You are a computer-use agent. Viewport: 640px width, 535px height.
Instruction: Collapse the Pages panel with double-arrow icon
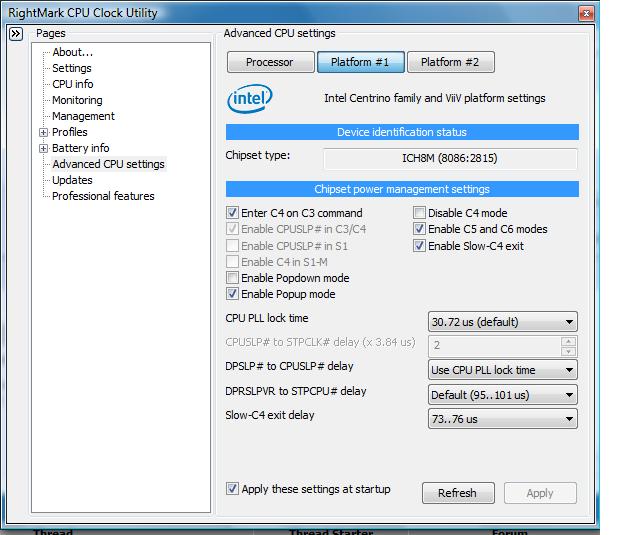click(x=16, y=33)
